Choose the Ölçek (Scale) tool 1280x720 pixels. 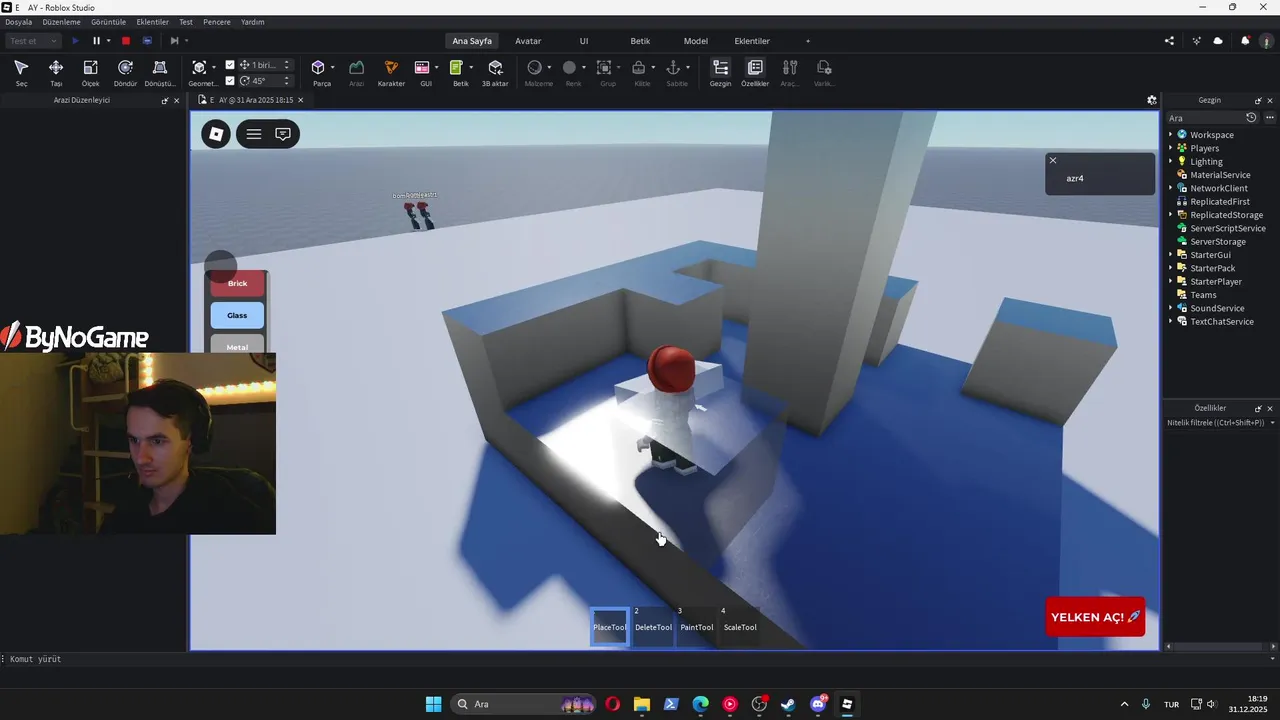90,72
